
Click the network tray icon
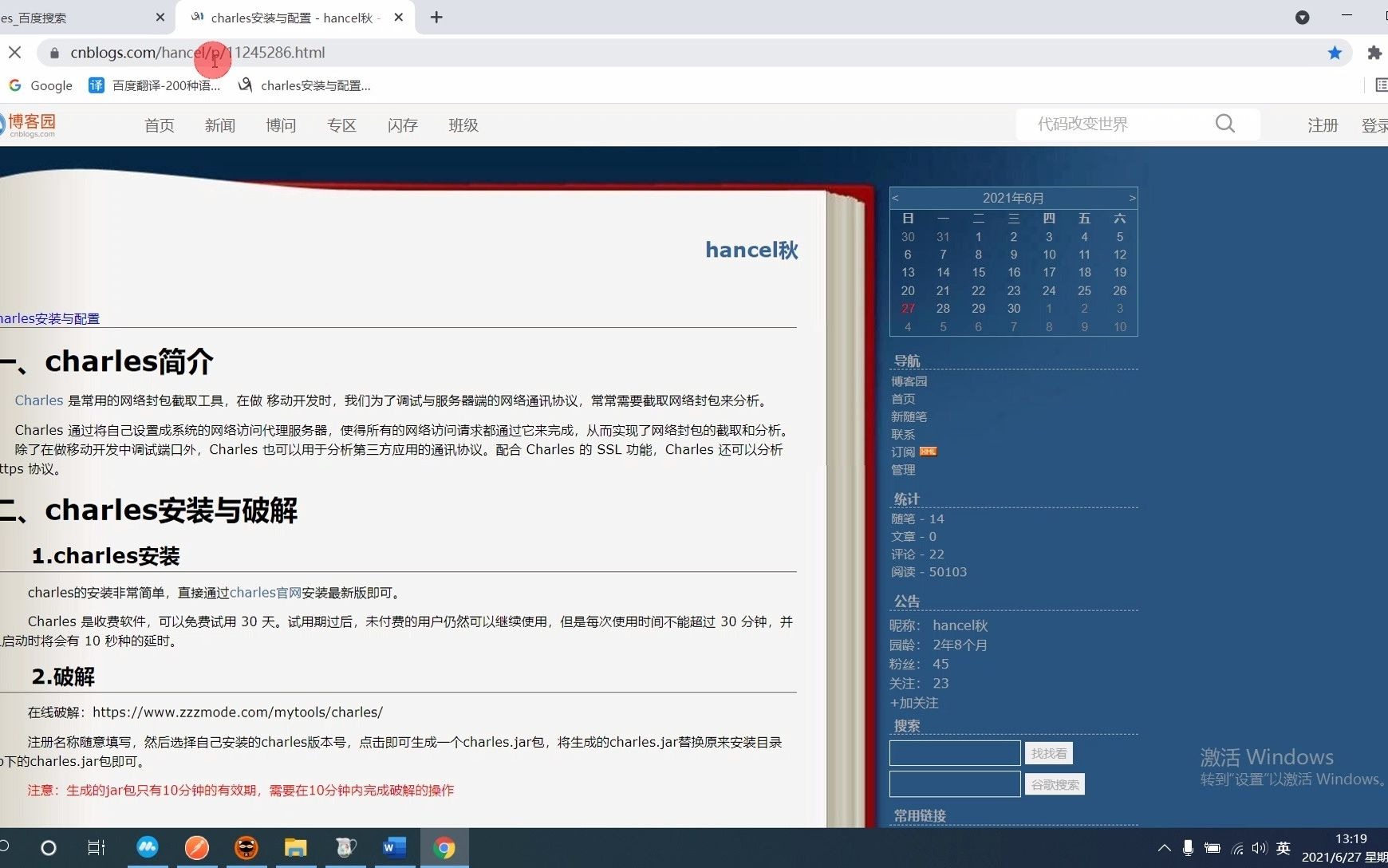[1236, 848]
